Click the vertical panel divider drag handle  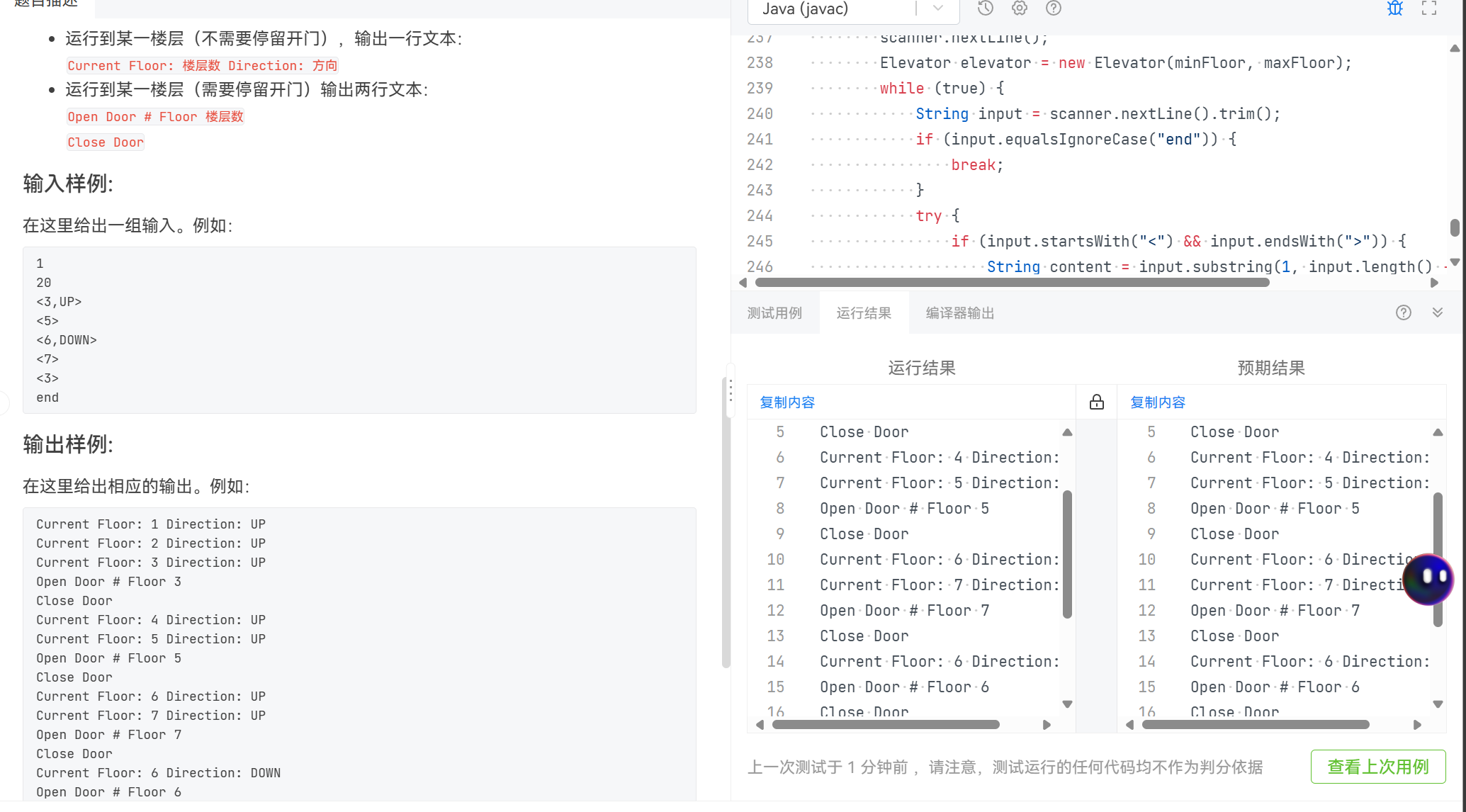[x=731, y=391]
